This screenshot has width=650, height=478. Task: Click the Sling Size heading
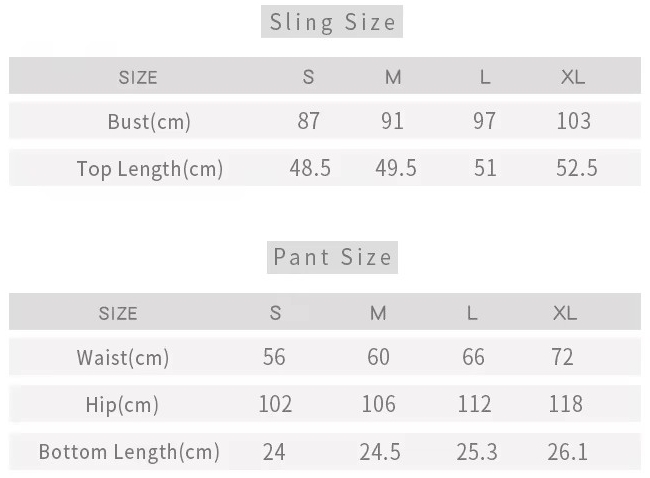(x=332, y=22)
